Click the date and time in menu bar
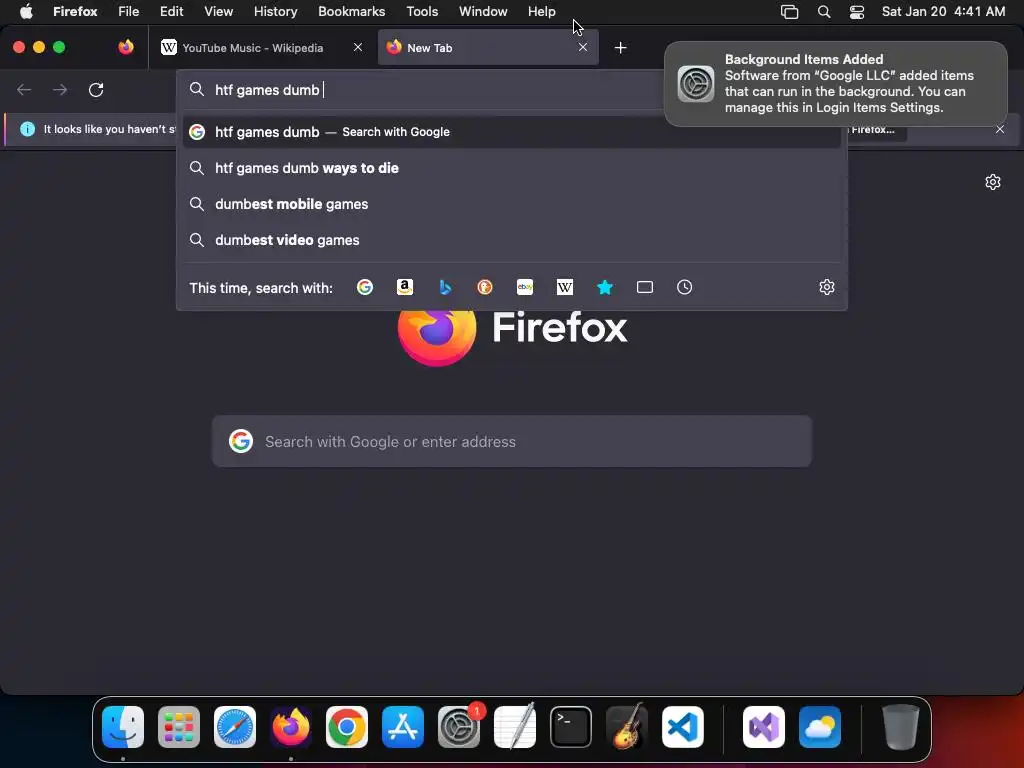The image size is (1024, 768). pyautogui.click(x=943, y=11)
